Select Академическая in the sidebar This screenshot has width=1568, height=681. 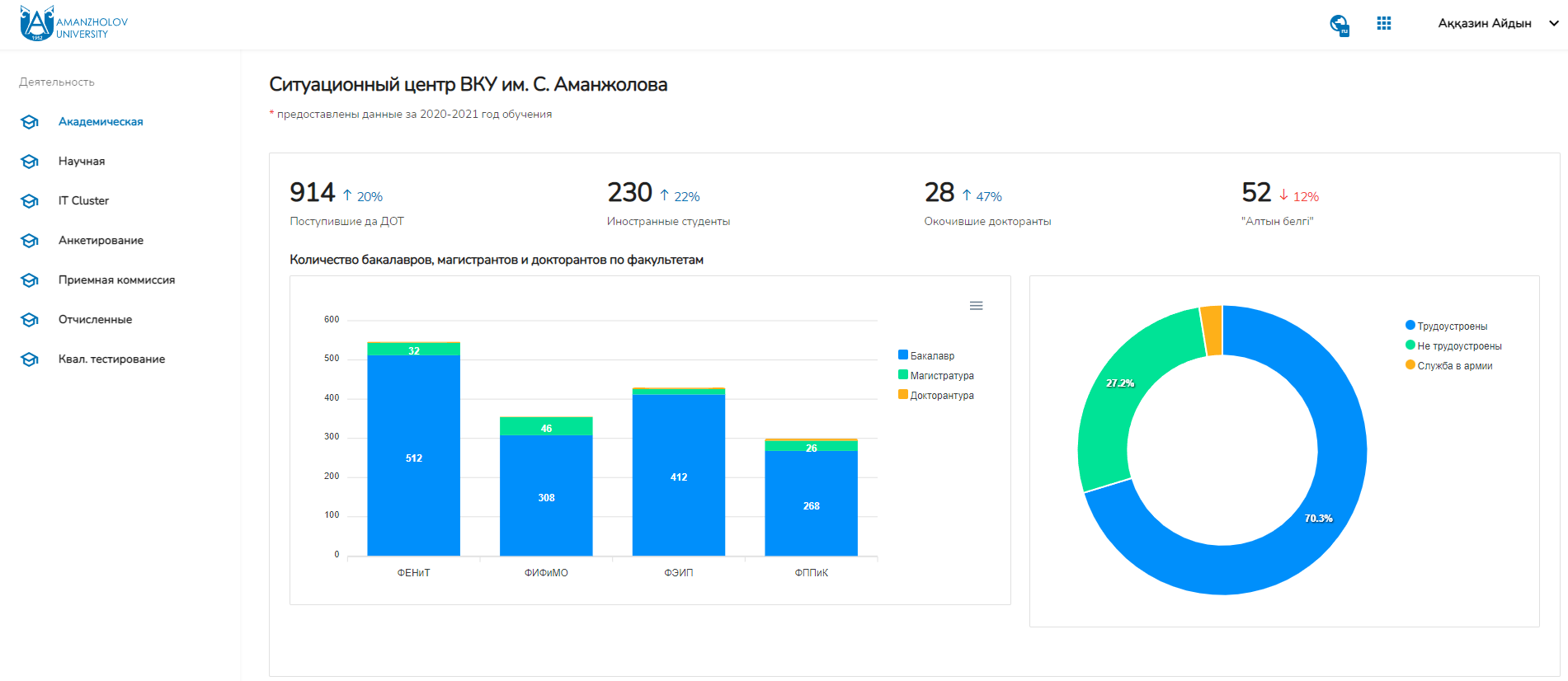tap(101, 122)
